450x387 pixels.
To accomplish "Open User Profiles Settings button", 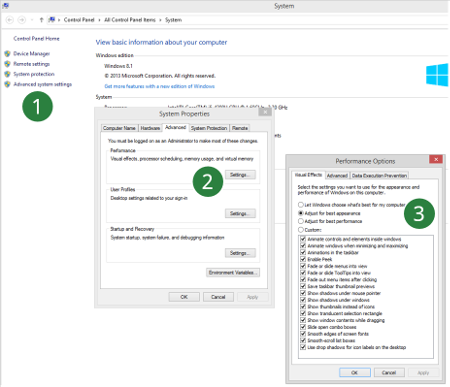I will 240,213.
